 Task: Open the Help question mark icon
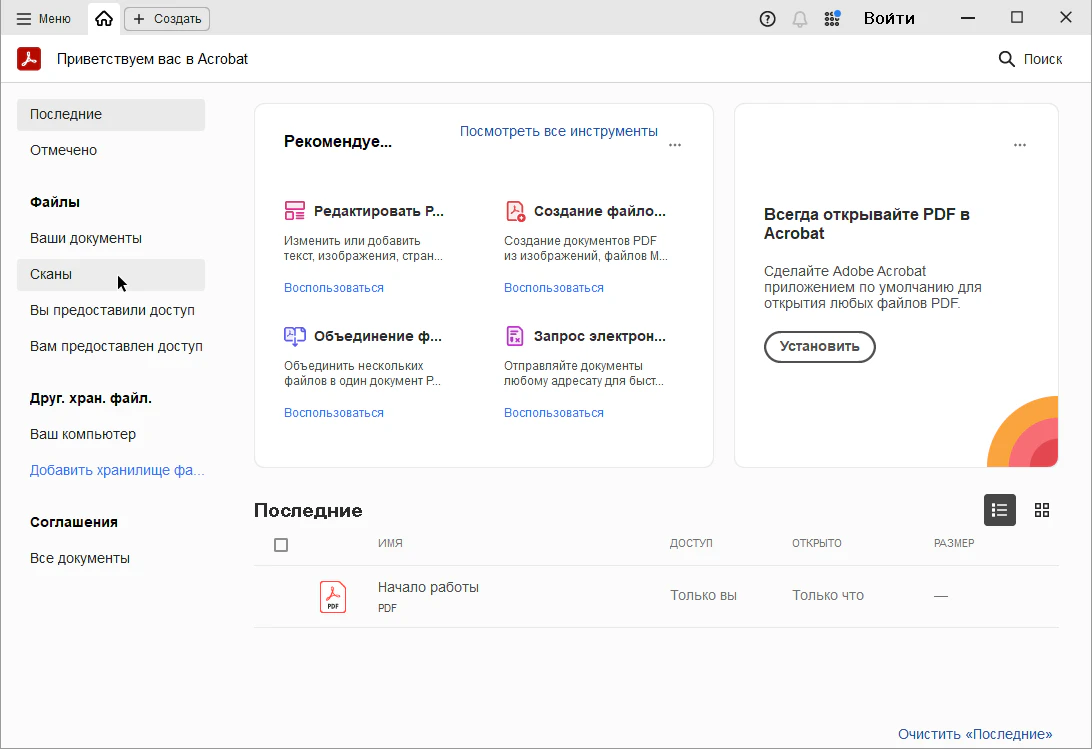tap(768, 18)
